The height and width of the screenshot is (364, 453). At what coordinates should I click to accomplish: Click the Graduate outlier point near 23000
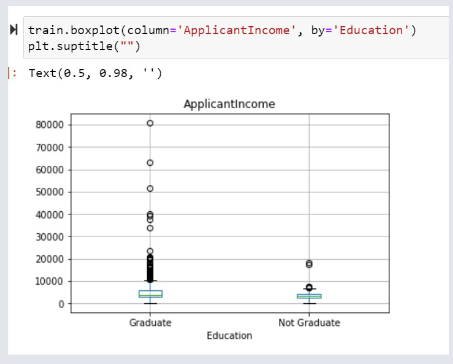tap(150, 251)
